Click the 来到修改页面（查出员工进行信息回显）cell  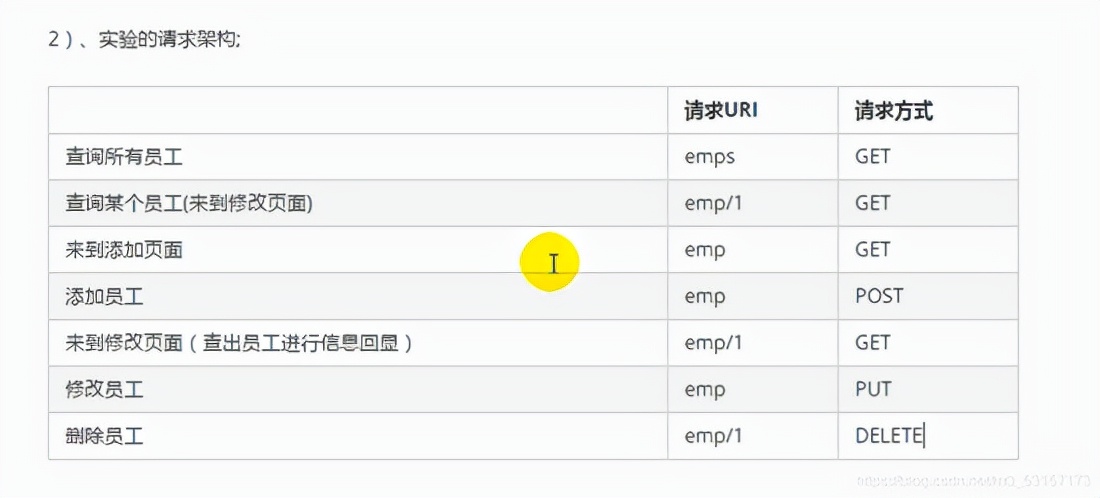[x=239, y=343]
